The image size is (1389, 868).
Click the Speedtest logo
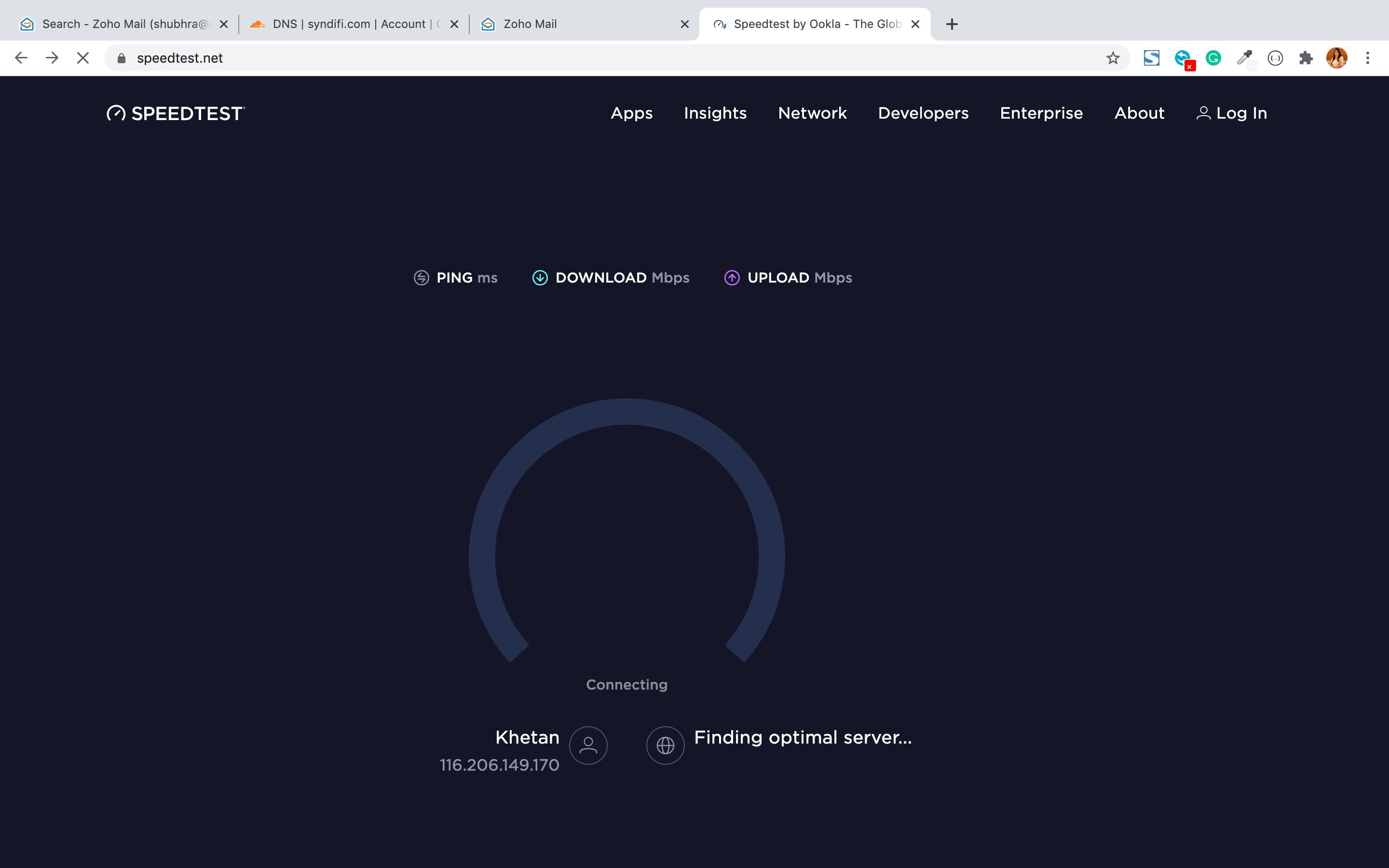(176, 113)
